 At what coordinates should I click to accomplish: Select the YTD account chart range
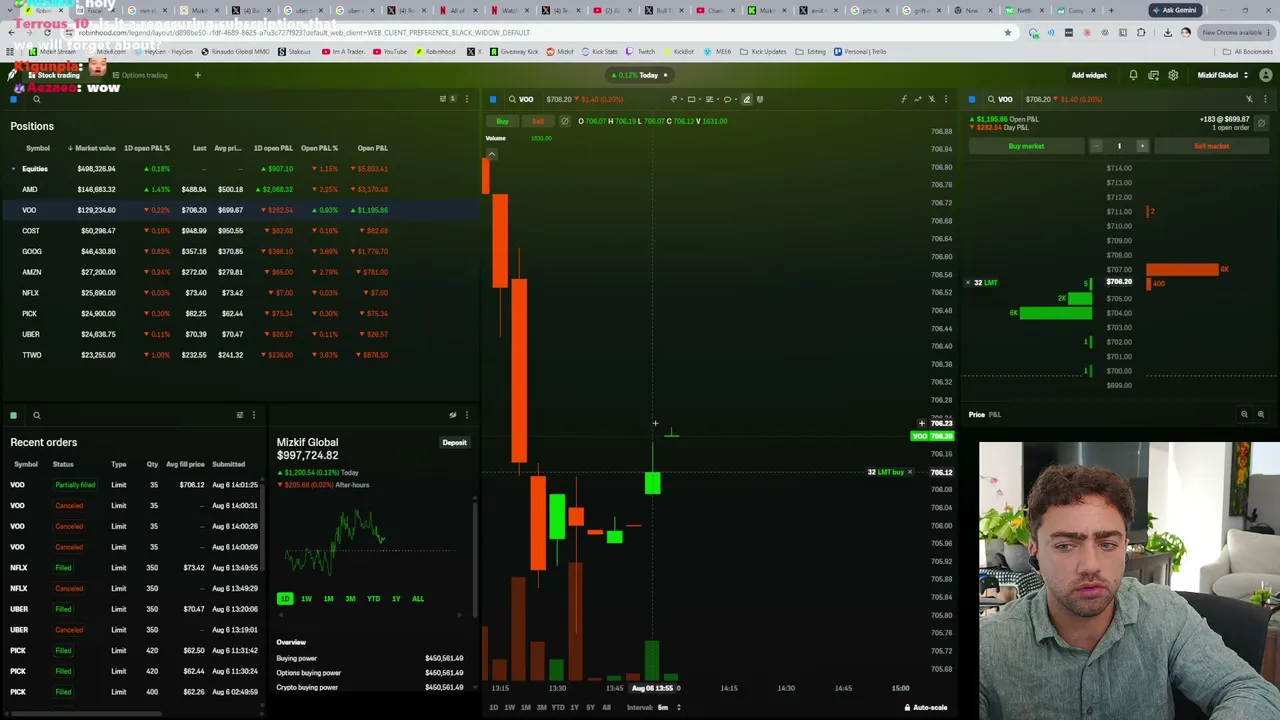[373, 599]
